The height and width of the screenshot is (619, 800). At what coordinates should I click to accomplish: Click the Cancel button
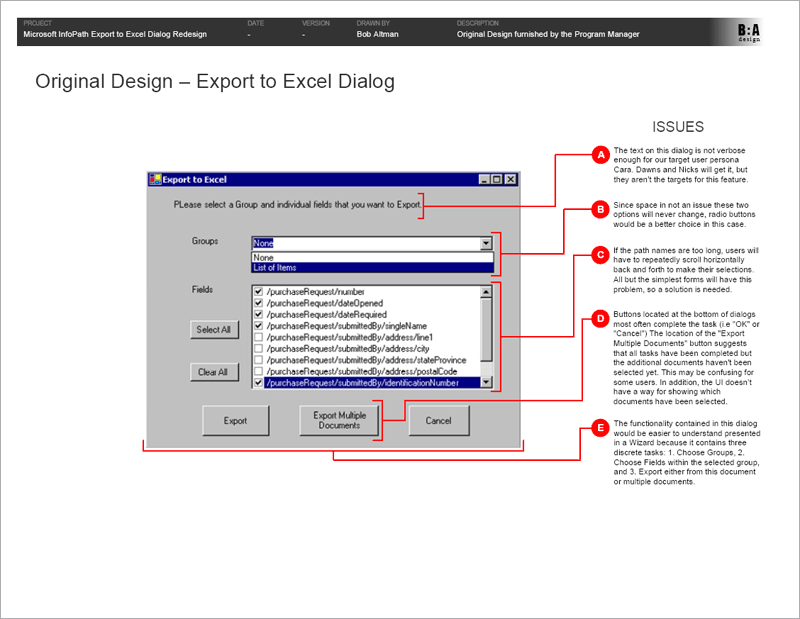point(439,420)
